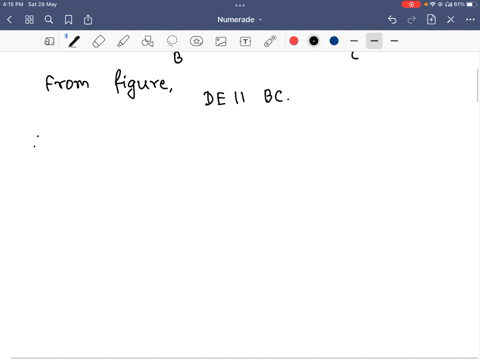Select the medium stroke width
The image size is (480, 360).
click(374, 41)
